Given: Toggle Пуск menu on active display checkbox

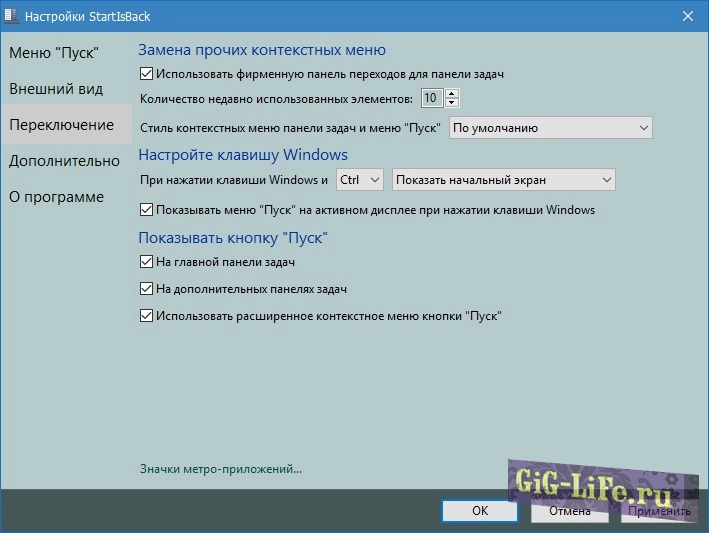Looking at the screenshot, I should (x=147, y=210).
